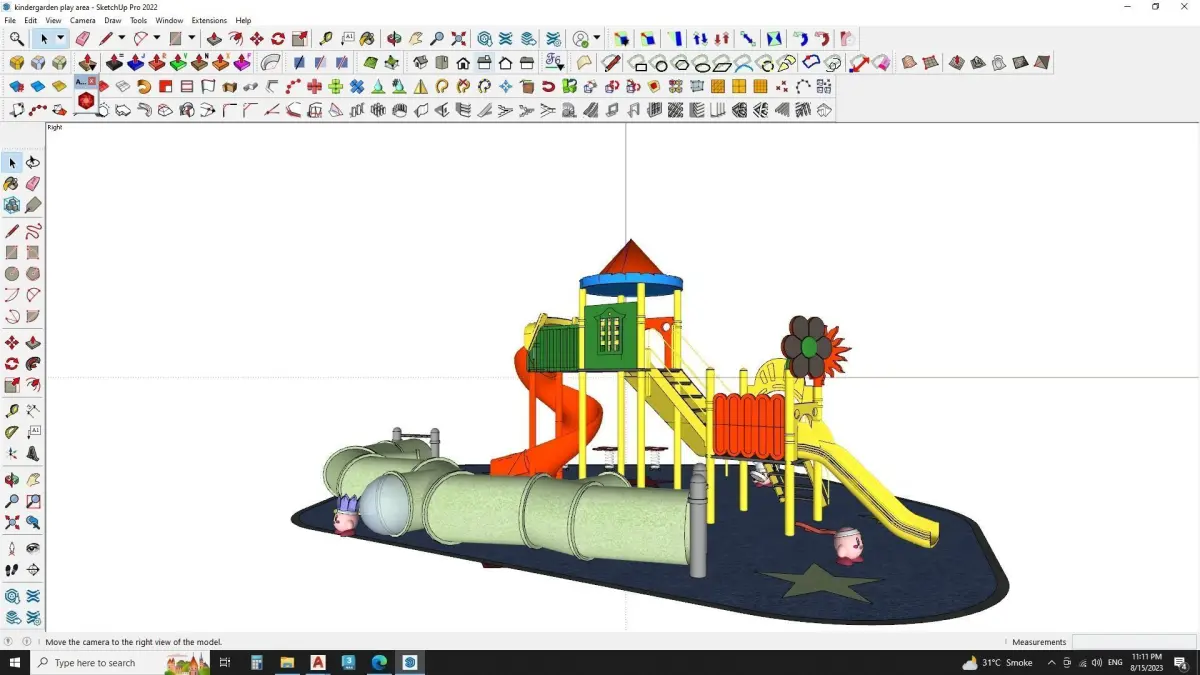This screenshot has width=1200, height=675.
Task: Click Zoom Extents in the top toolbar
Action: [458, 39]
